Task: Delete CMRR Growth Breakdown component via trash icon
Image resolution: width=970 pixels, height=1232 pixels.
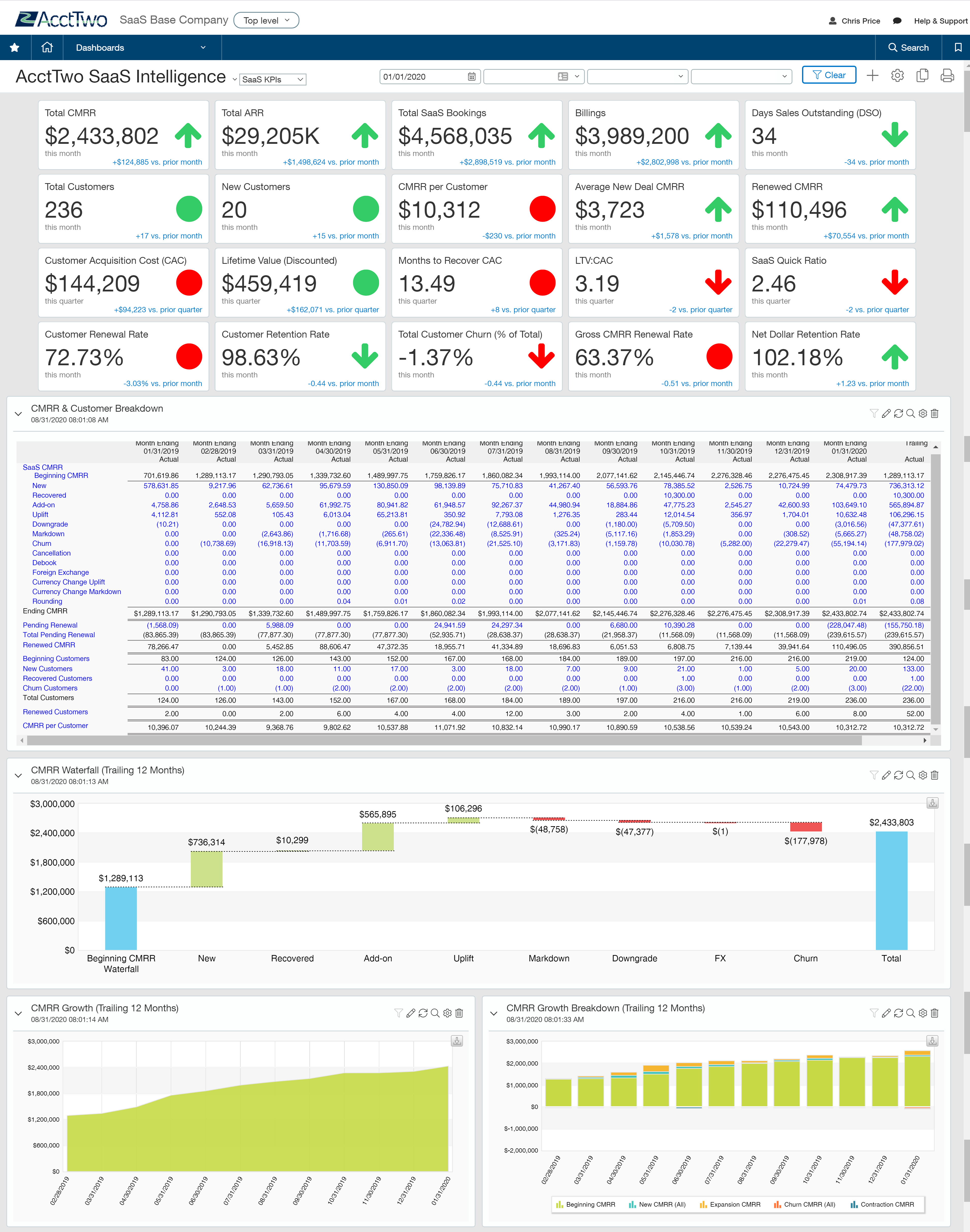Action: pos(935,1013)
